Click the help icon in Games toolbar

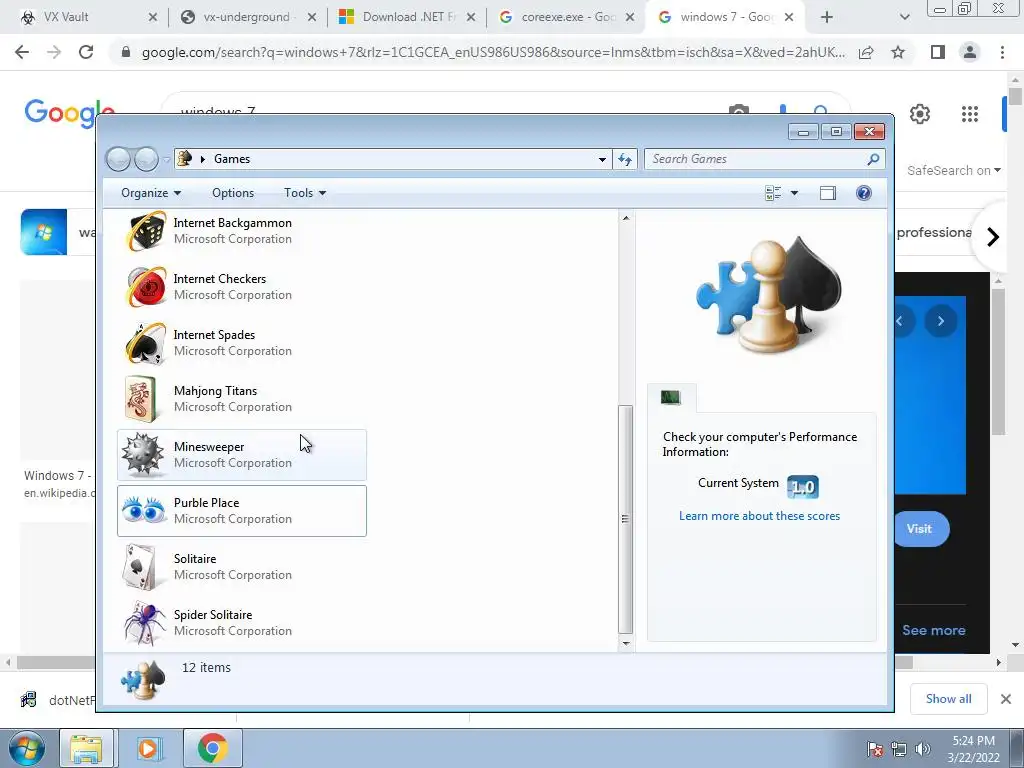(863, 193)
